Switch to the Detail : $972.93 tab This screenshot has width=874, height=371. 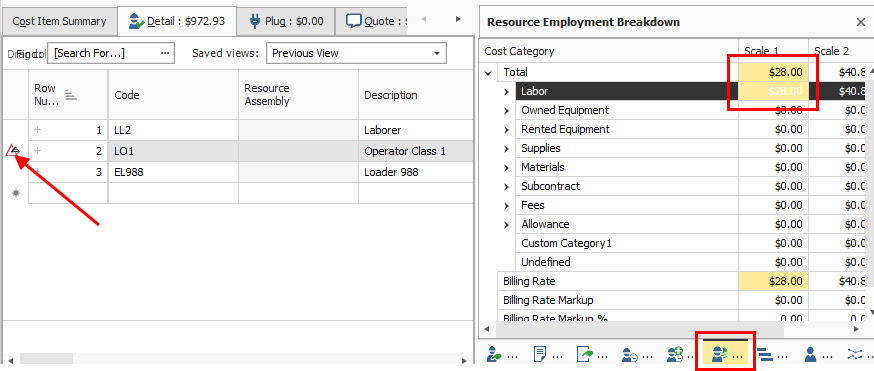click(177, 21)
